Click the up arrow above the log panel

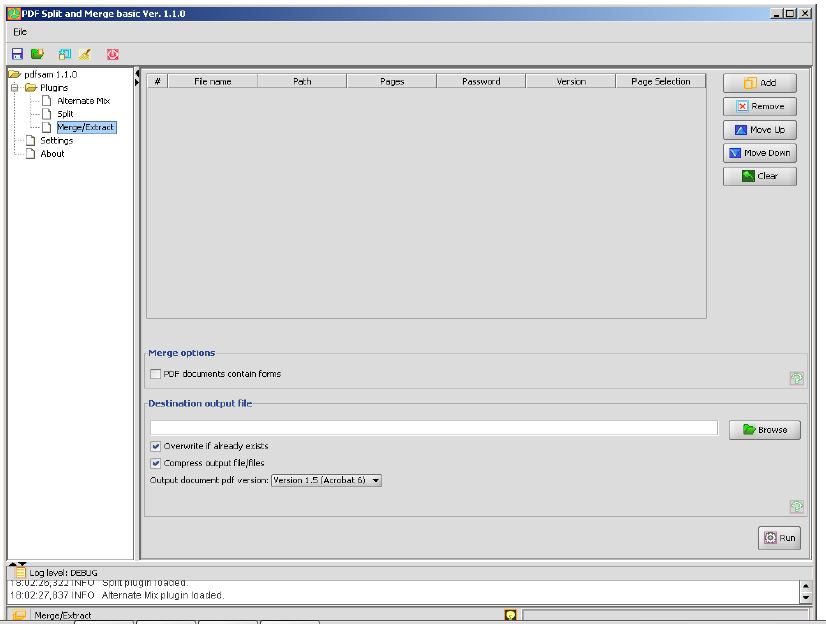[x=13, y=564]
